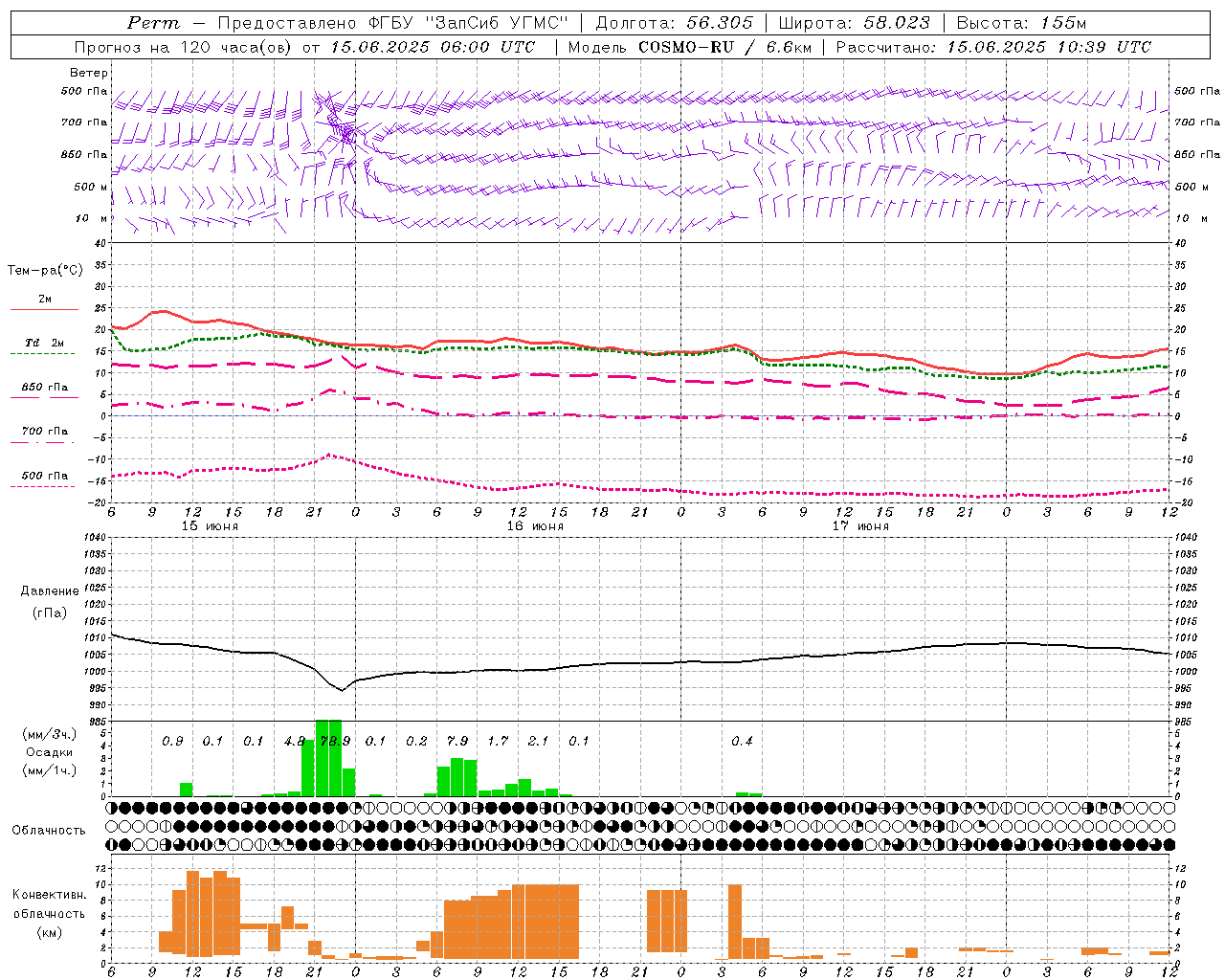
Task: Click the 4.8 precipitation total value
Action: pos(295,742)
